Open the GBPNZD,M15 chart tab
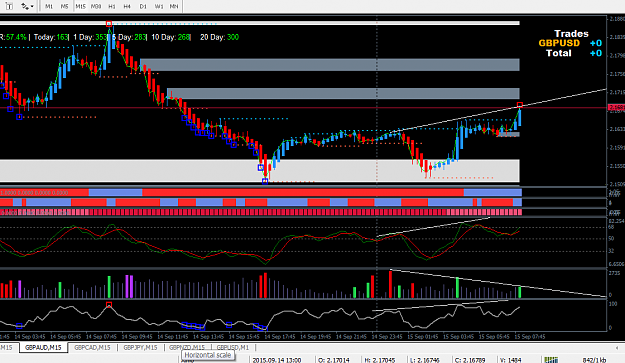This screenshot has height=363, width=625. pyautogui.click(x=187, y=347)
